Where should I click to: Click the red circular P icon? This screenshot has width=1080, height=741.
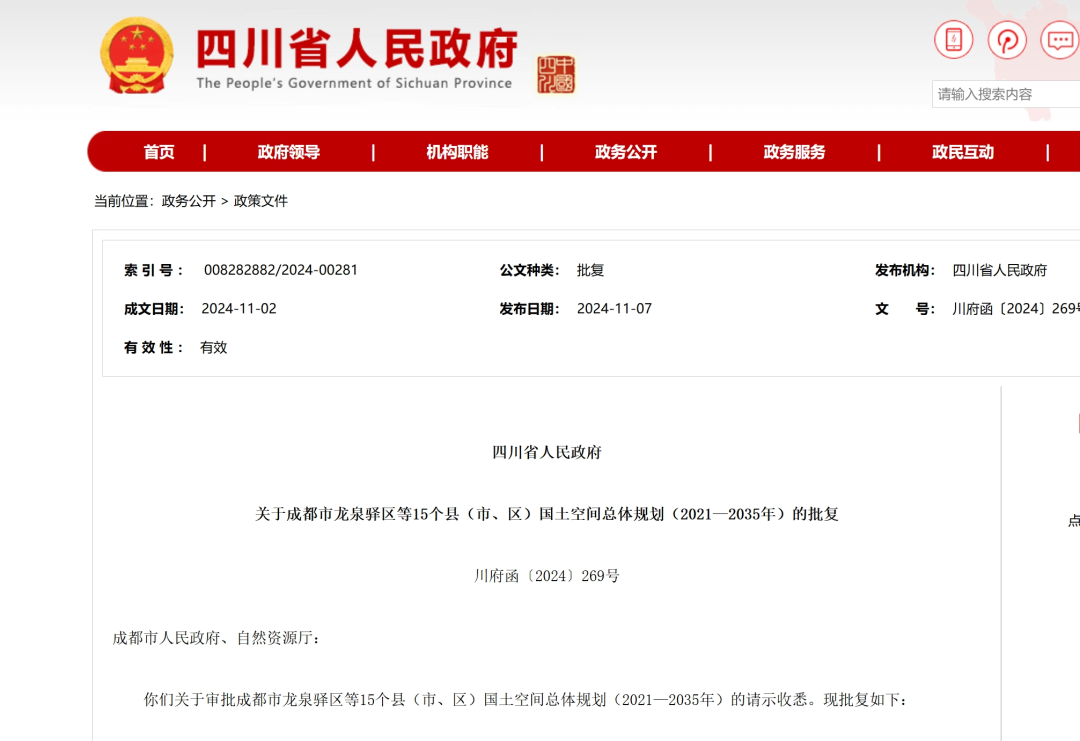tap(1007, 39)
